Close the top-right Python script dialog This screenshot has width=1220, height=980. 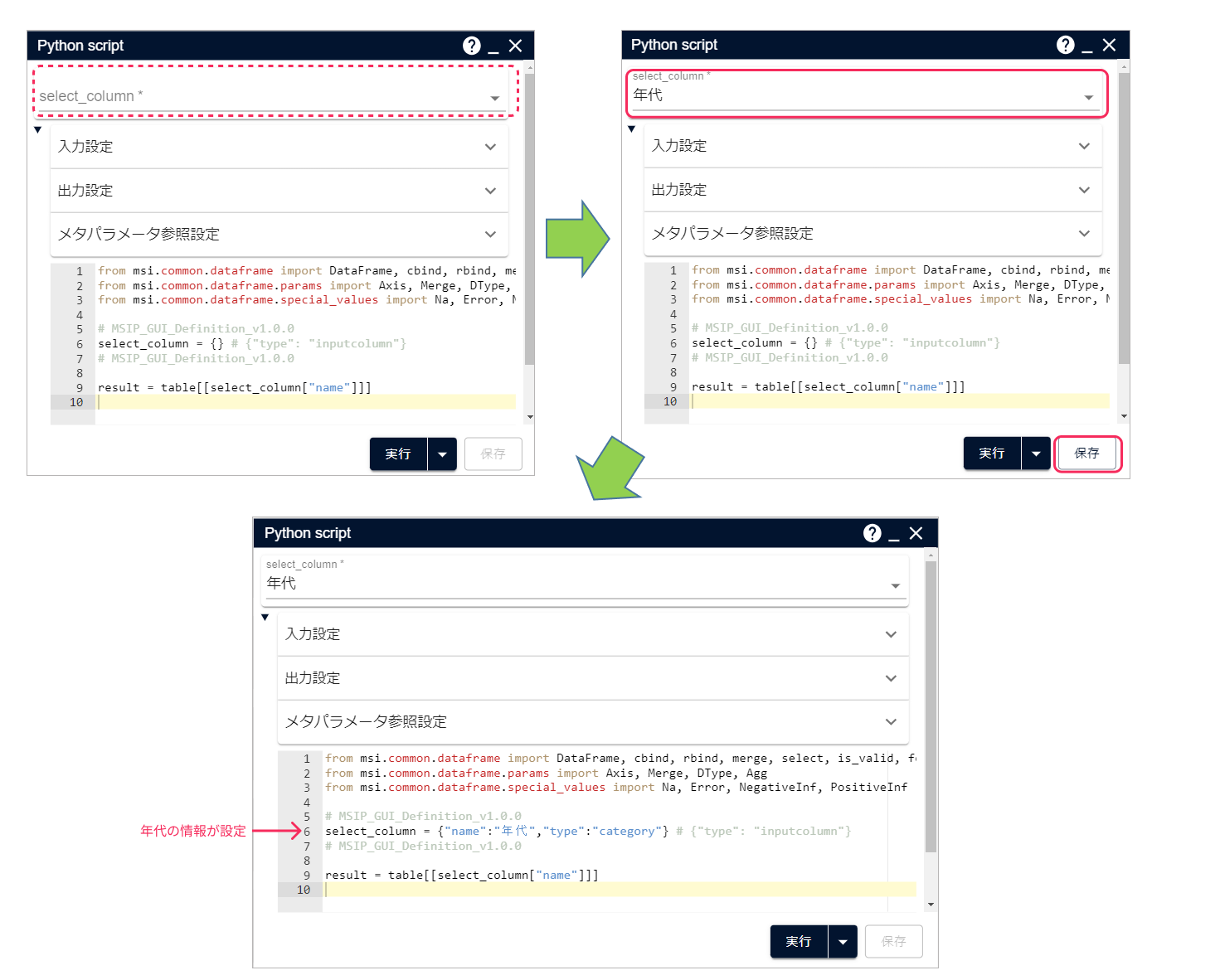(1109, 45)
